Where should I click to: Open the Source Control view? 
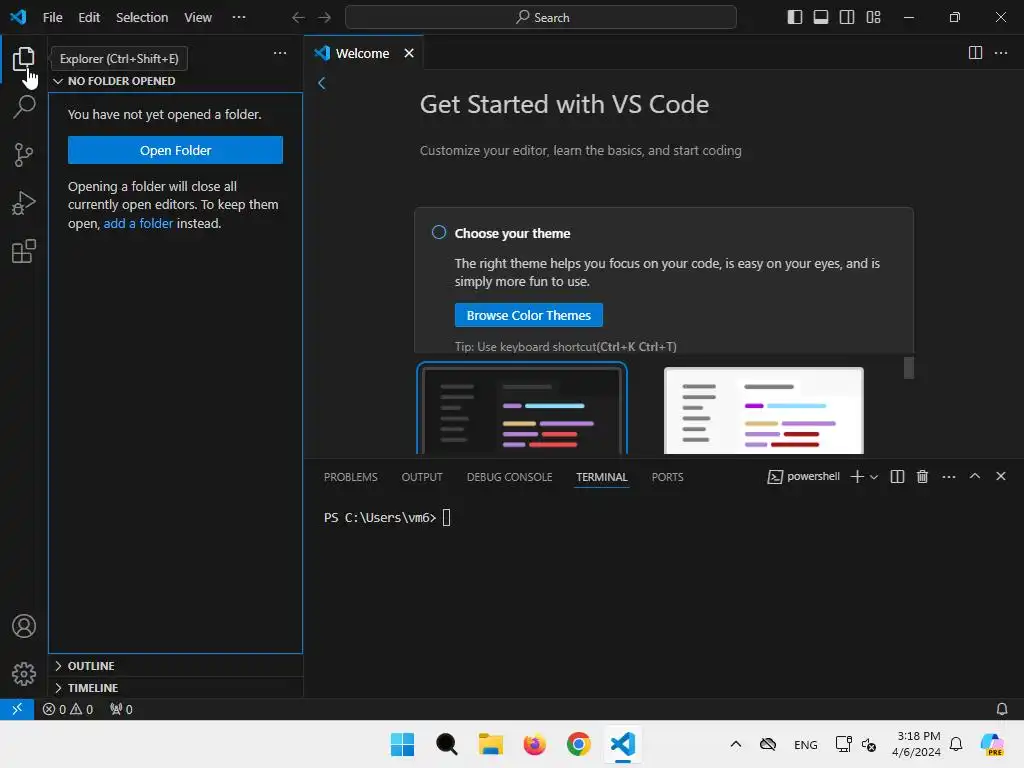click(x=24, y=155)
